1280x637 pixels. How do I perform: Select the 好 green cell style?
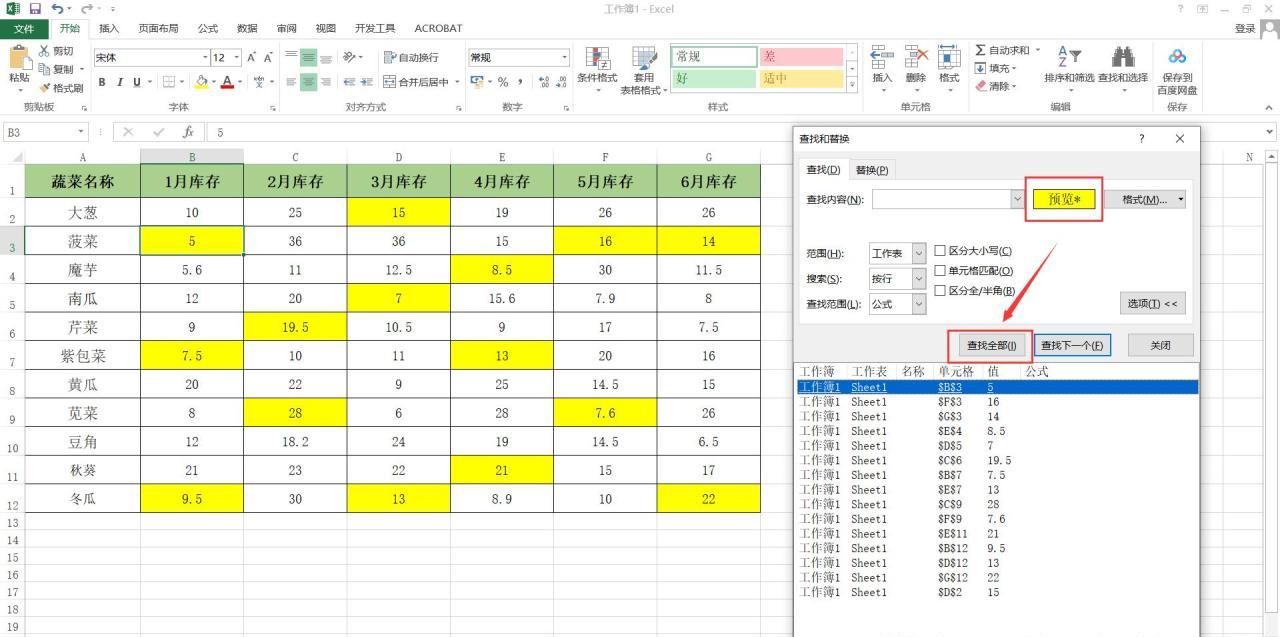click(714, 78)
